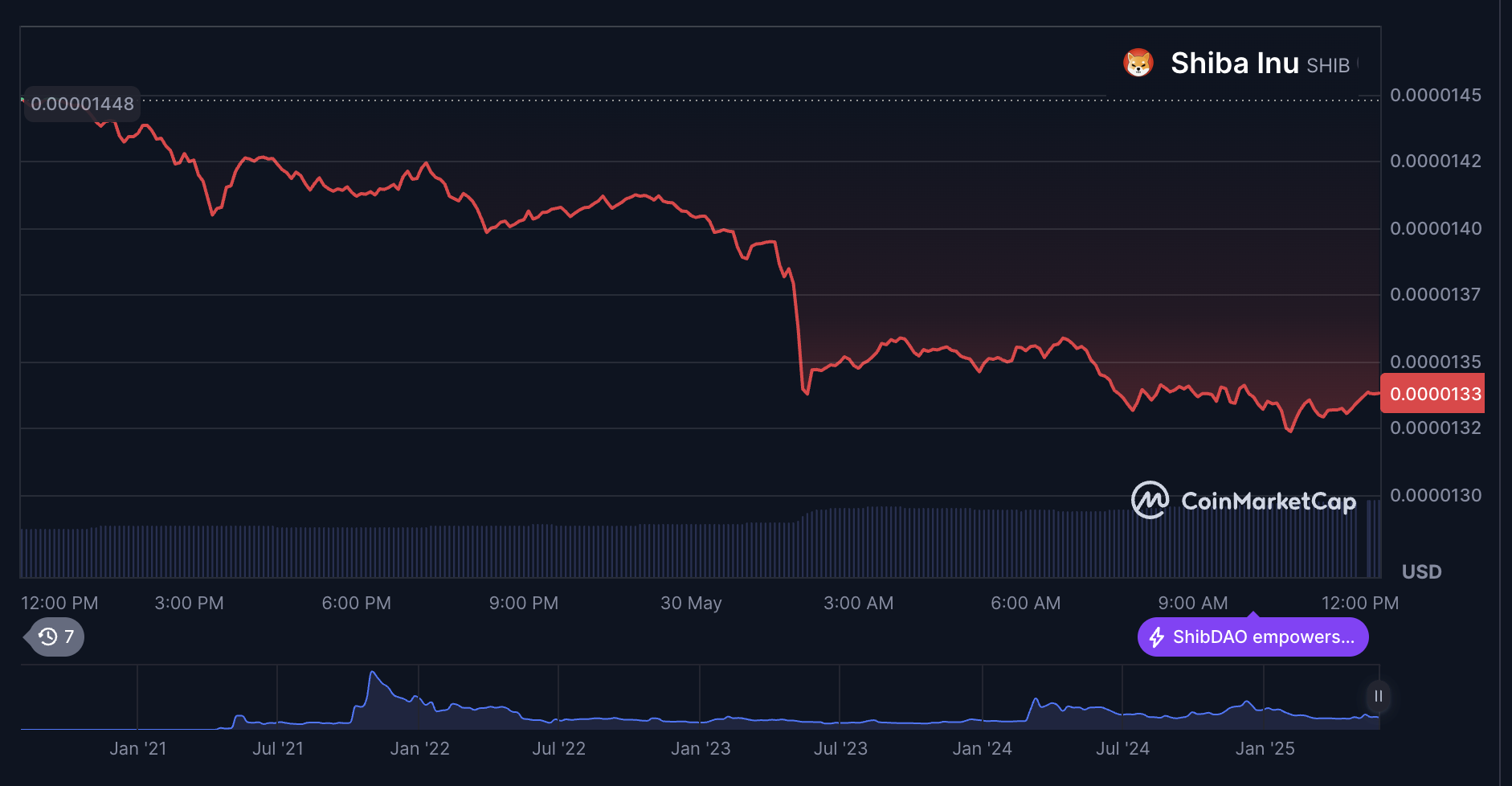Click Jan '24 on the overview timeline
Screen dimensions: 1512x786
pyautogui.click(x=982, y=748)
